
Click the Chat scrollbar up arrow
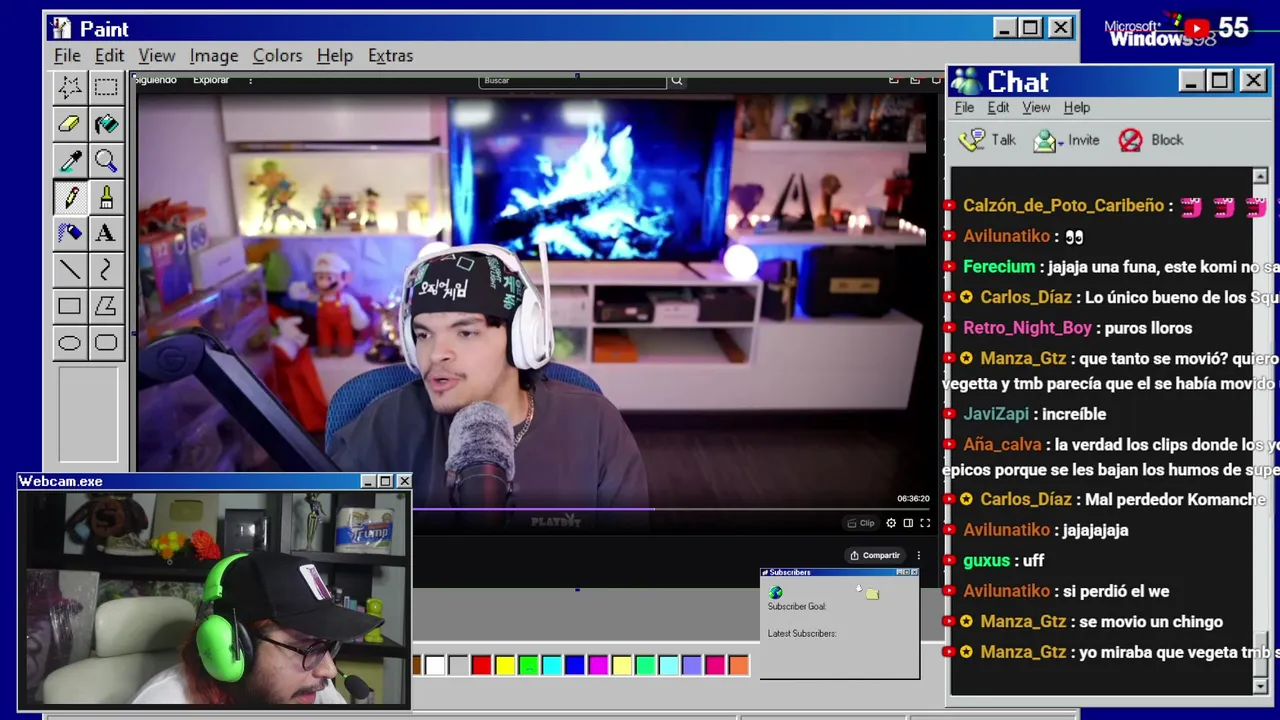[x=1260, y=176]
